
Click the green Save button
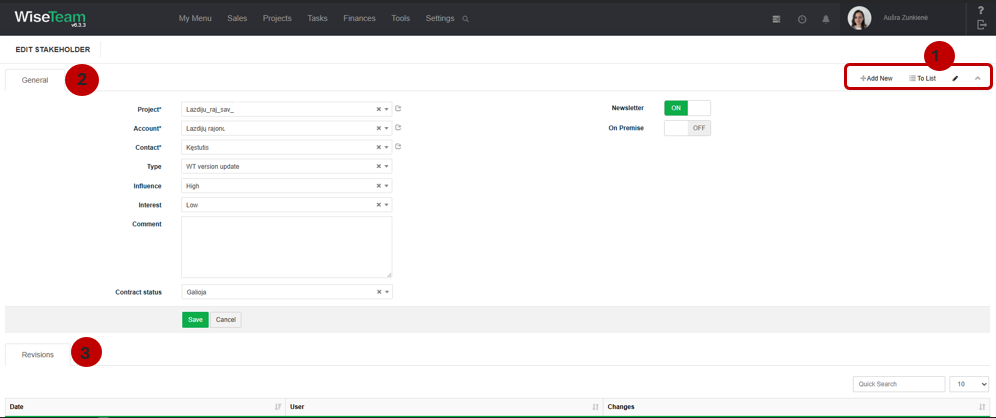click(195, 320)
